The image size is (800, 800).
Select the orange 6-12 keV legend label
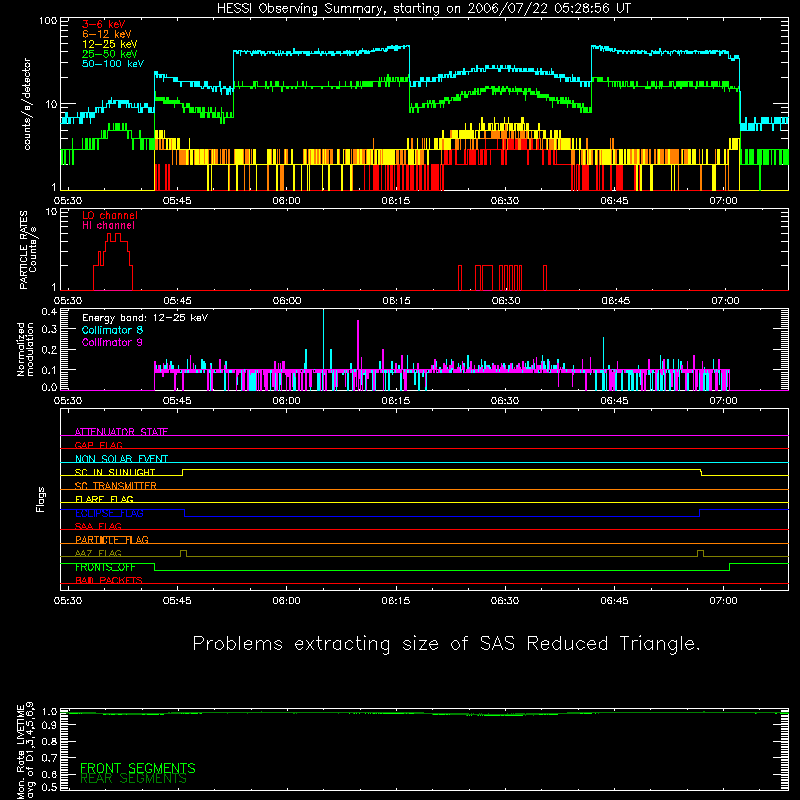(x=107, y=34)
